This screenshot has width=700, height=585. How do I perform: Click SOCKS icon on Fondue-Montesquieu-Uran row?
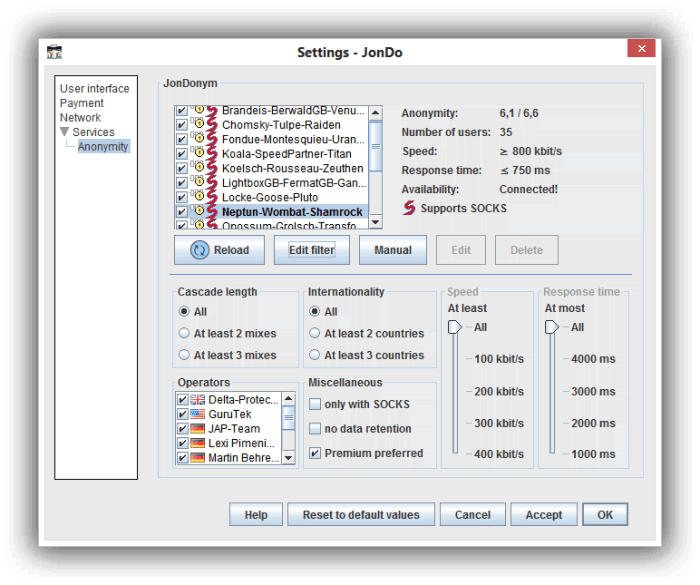(x=212, y=139)
